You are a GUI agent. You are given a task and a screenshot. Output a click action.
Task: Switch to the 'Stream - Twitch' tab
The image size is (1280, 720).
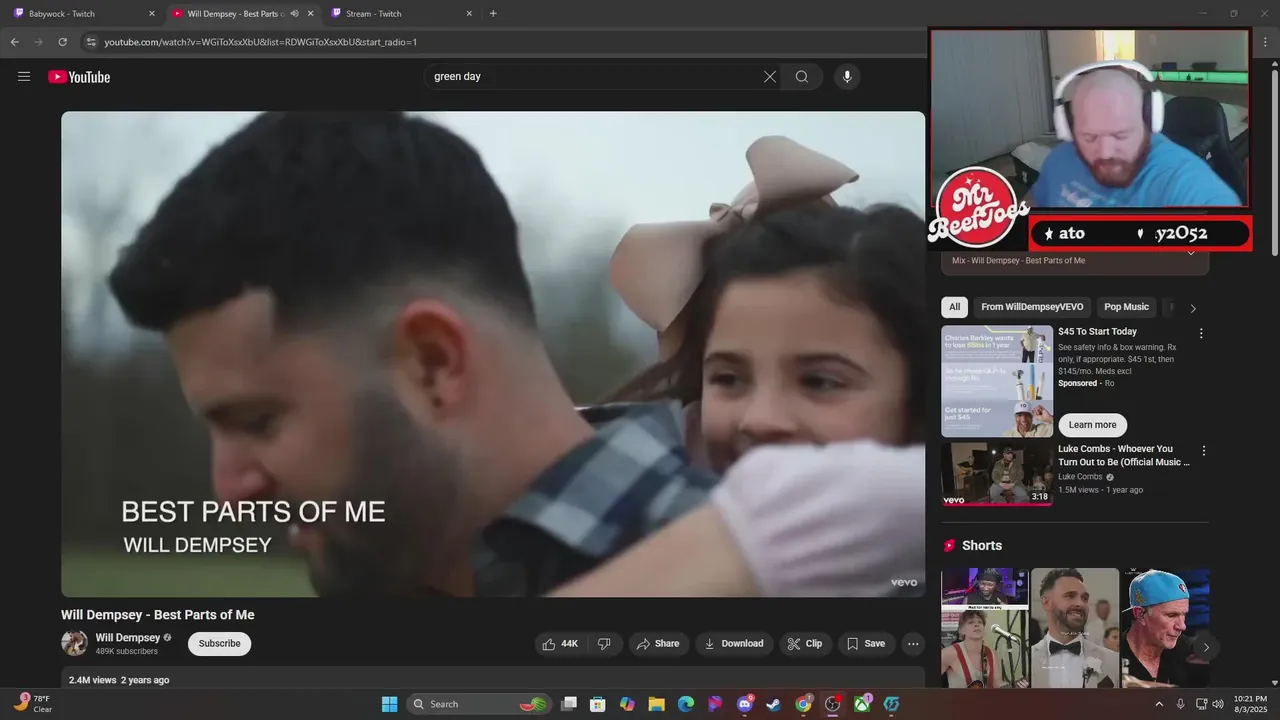point(401,14)
